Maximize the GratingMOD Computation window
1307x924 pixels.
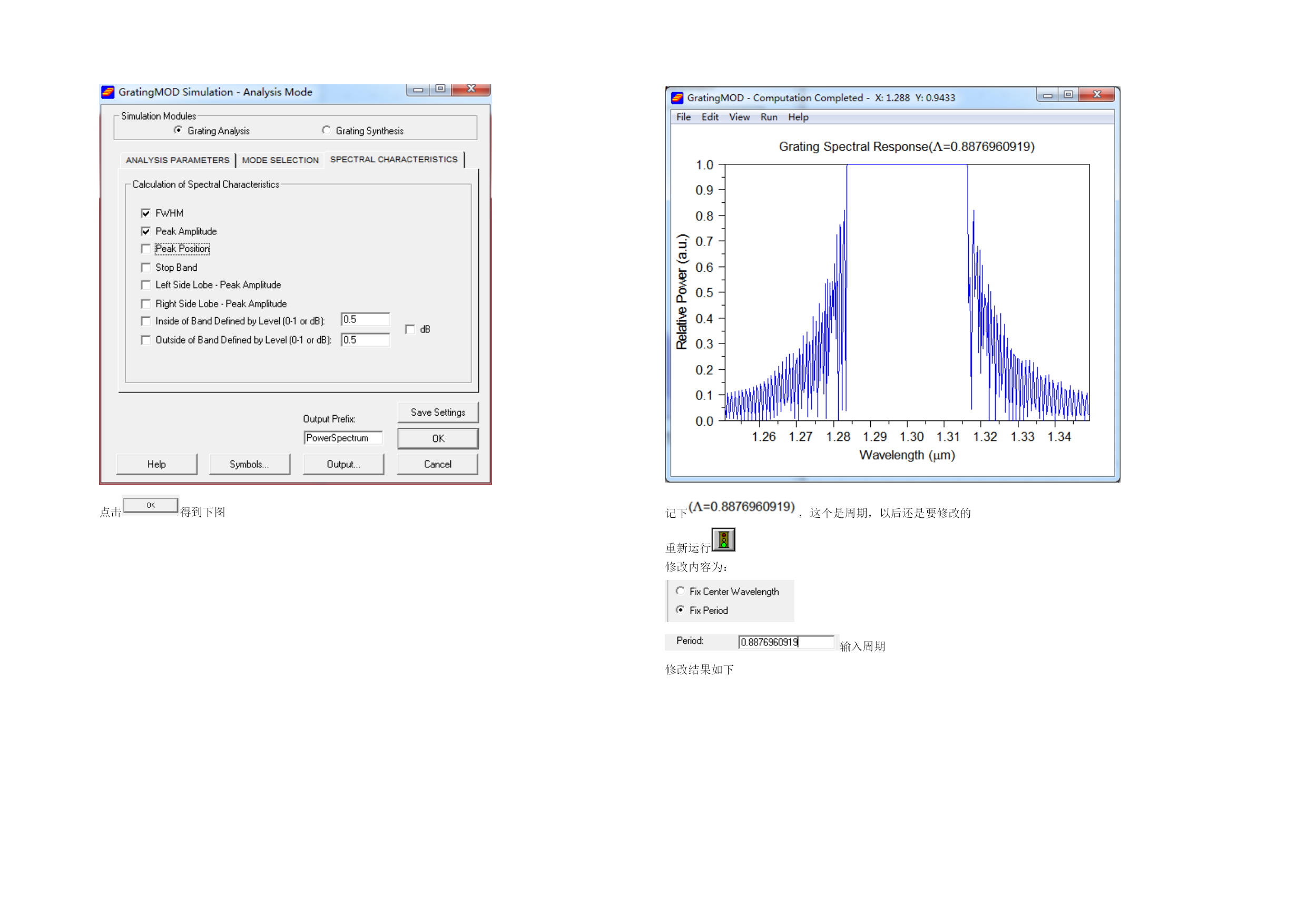tap(1068, 94)
